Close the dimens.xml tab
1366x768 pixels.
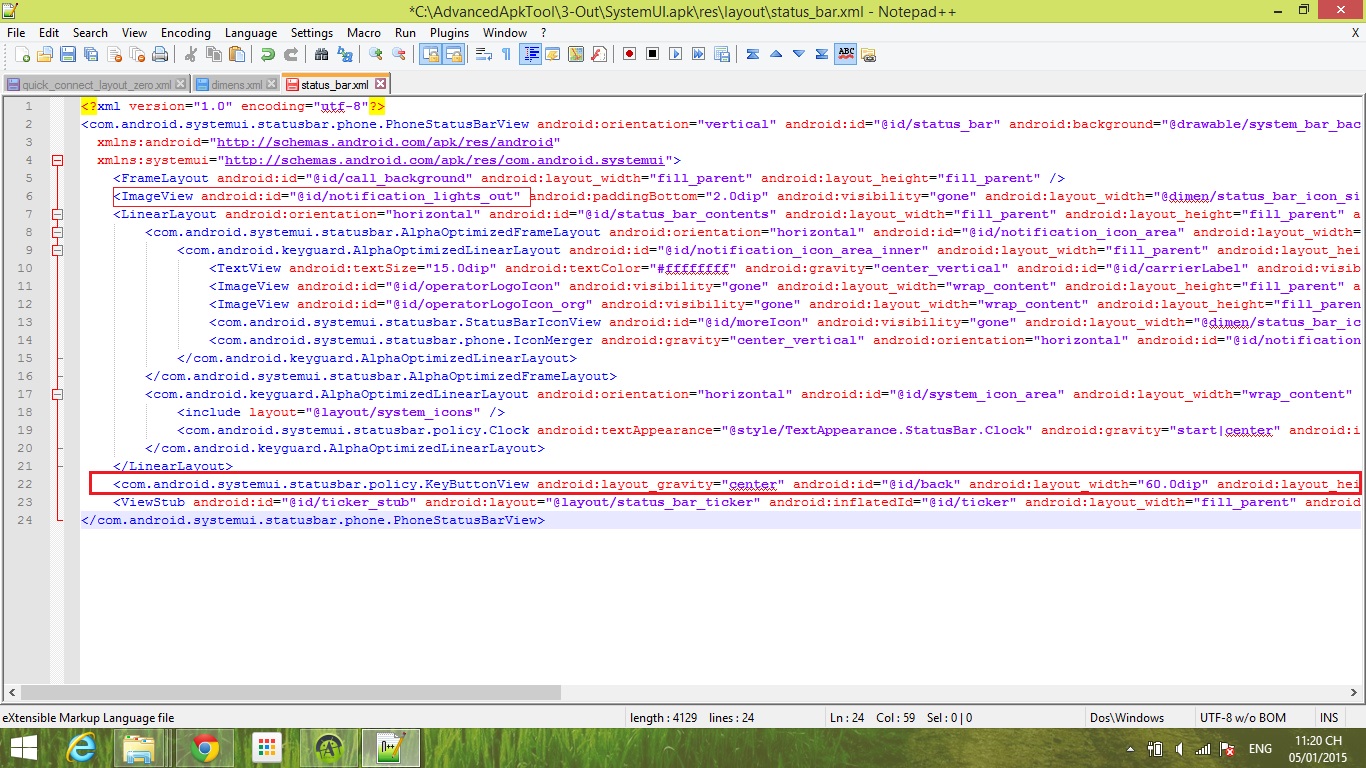pyautogui.click(x=272, y=85)
